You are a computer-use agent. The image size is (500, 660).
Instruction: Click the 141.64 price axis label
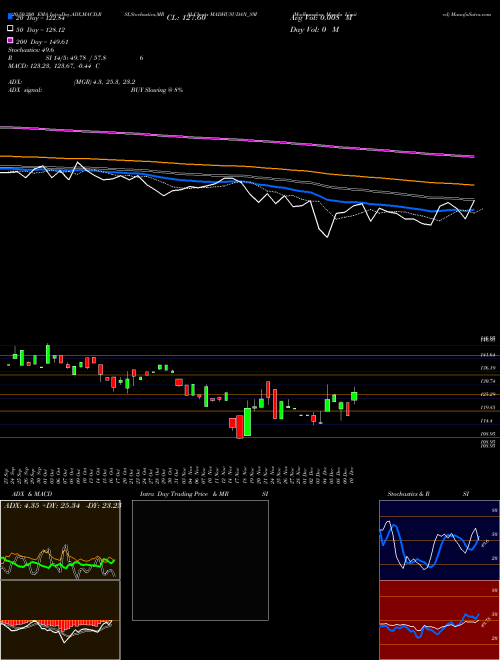pyautogui.click(x=488, y=355)
